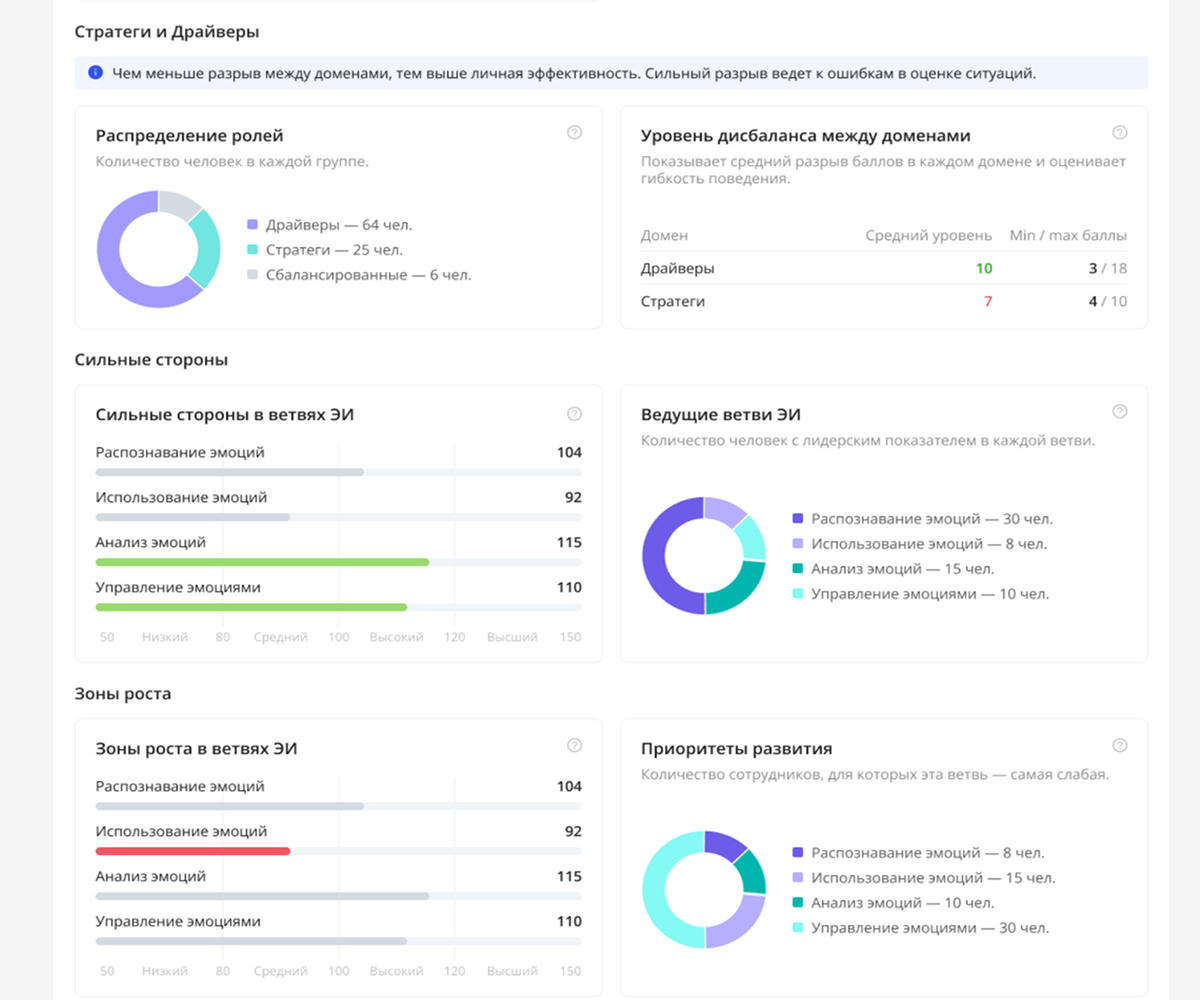Image resolution: width=1200 pixels, height=1000 pixels.
Task: Click the Приоритеты развития donut chart
Action: point(704,889)
